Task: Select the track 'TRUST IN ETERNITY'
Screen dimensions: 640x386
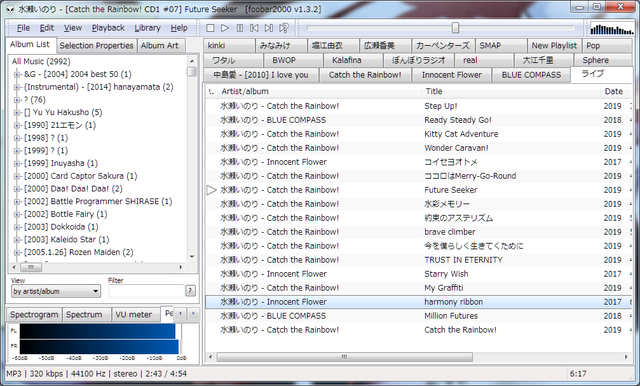Action: [418, 260]
